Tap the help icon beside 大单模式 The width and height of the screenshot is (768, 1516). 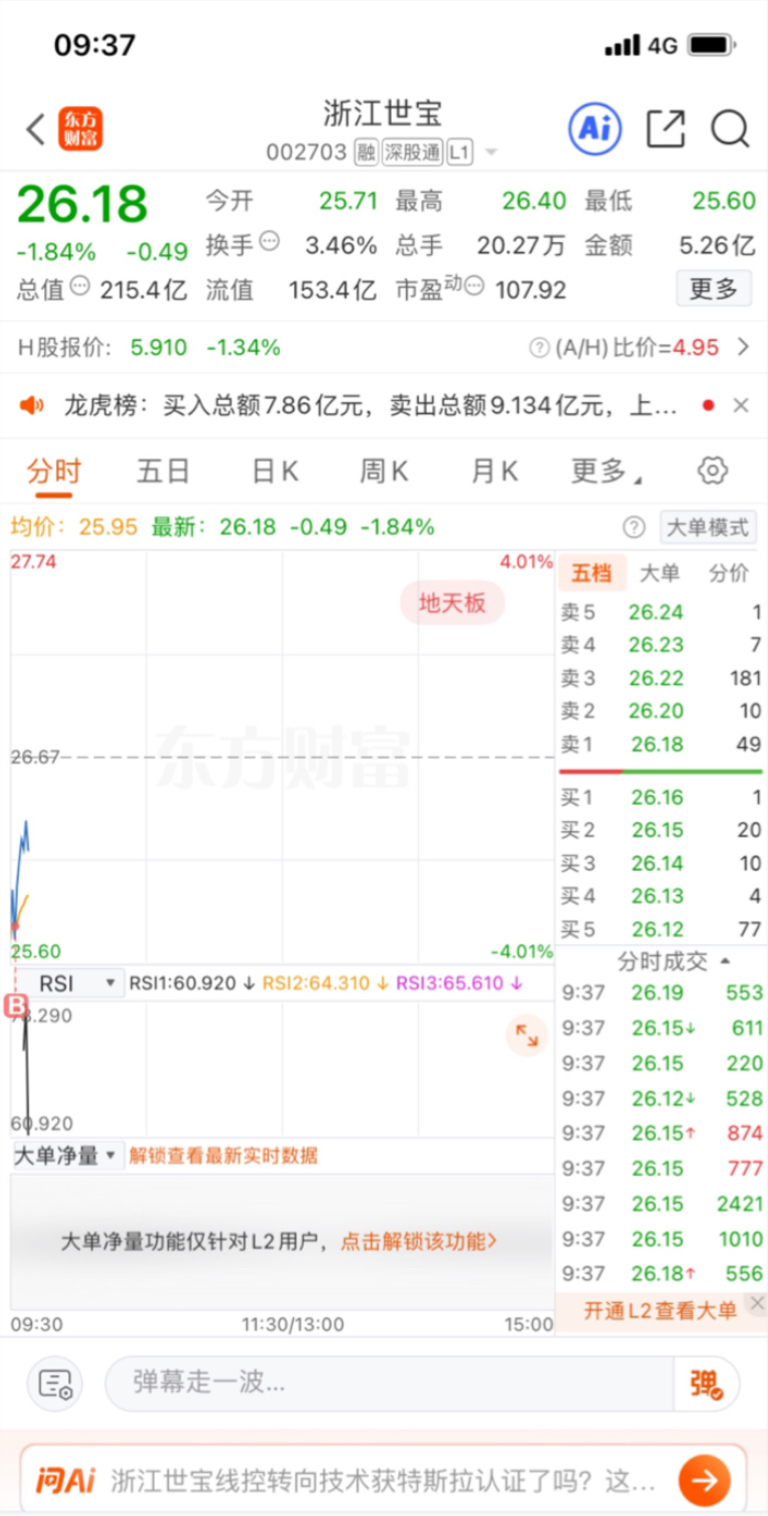634,527
